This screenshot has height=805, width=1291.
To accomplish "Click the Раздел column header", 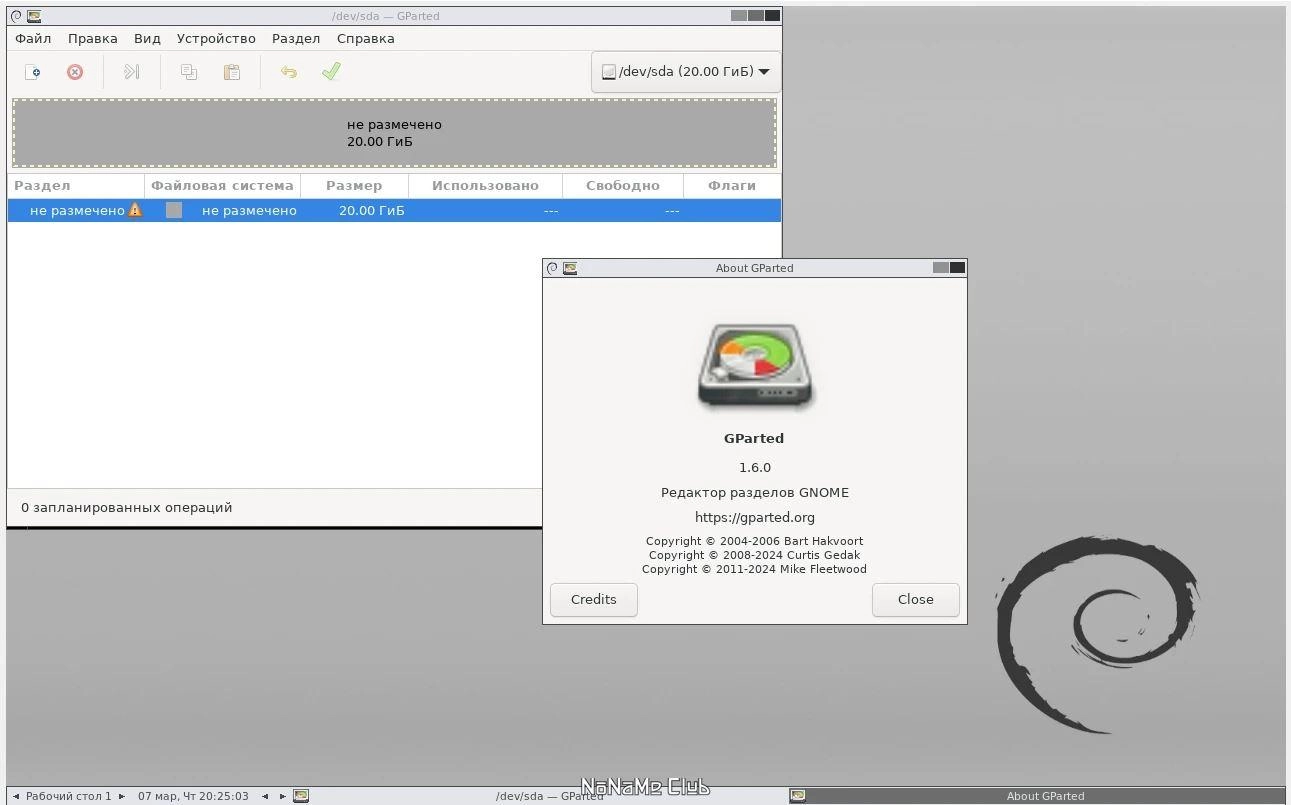I will click(x=76, y=186).
